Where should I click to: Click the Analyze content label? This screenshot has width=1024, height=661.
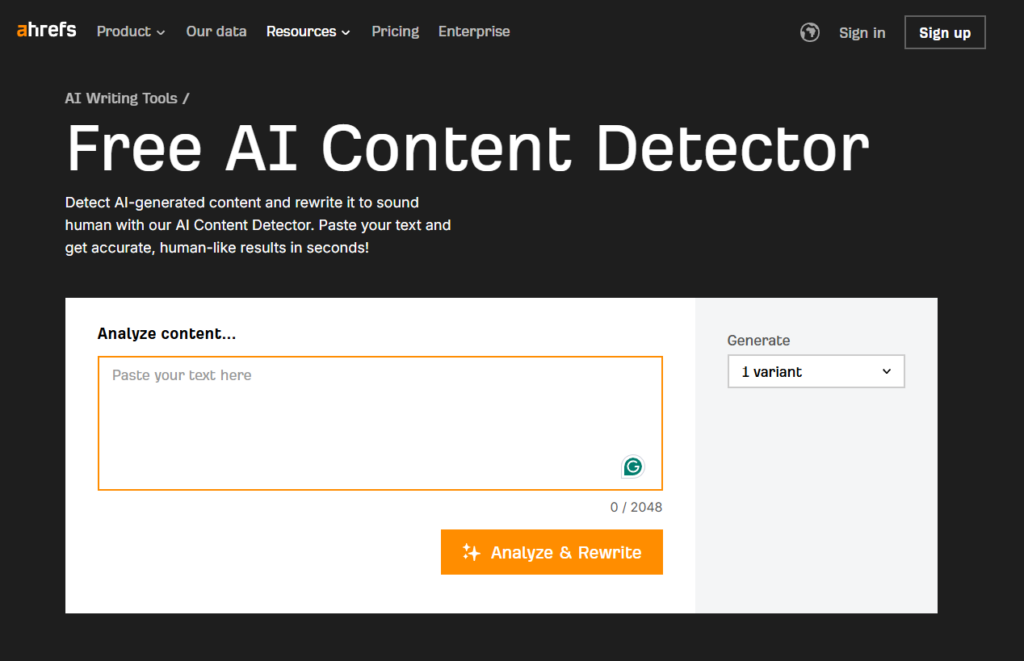point(166,334)
